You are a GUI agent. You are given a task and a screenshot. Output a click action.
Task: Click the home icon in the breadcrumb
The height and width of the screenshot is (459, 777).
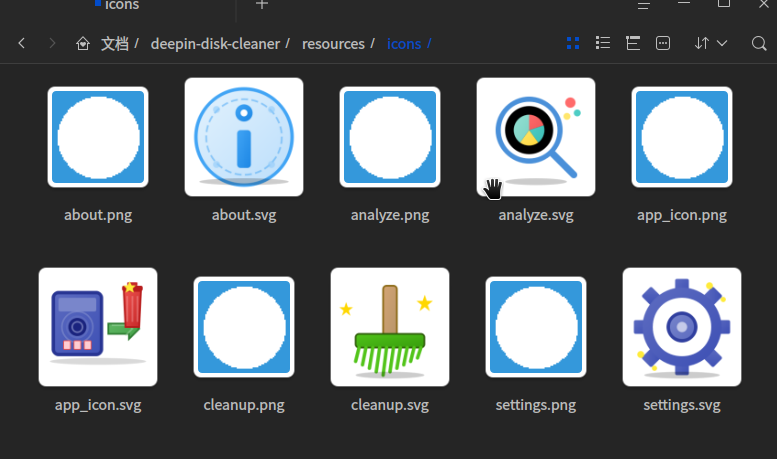(x=83, y=44)
